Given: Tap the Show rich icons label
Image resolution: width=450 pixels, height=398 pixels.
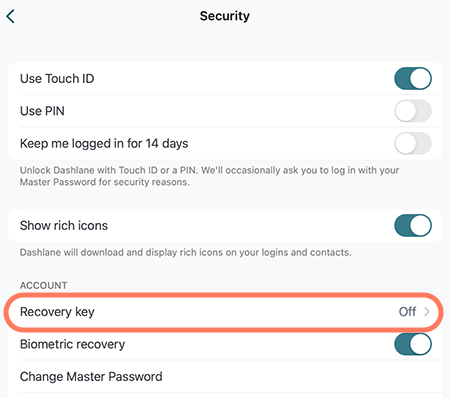Looking at the screenshot, I should [x=64, y=226].
